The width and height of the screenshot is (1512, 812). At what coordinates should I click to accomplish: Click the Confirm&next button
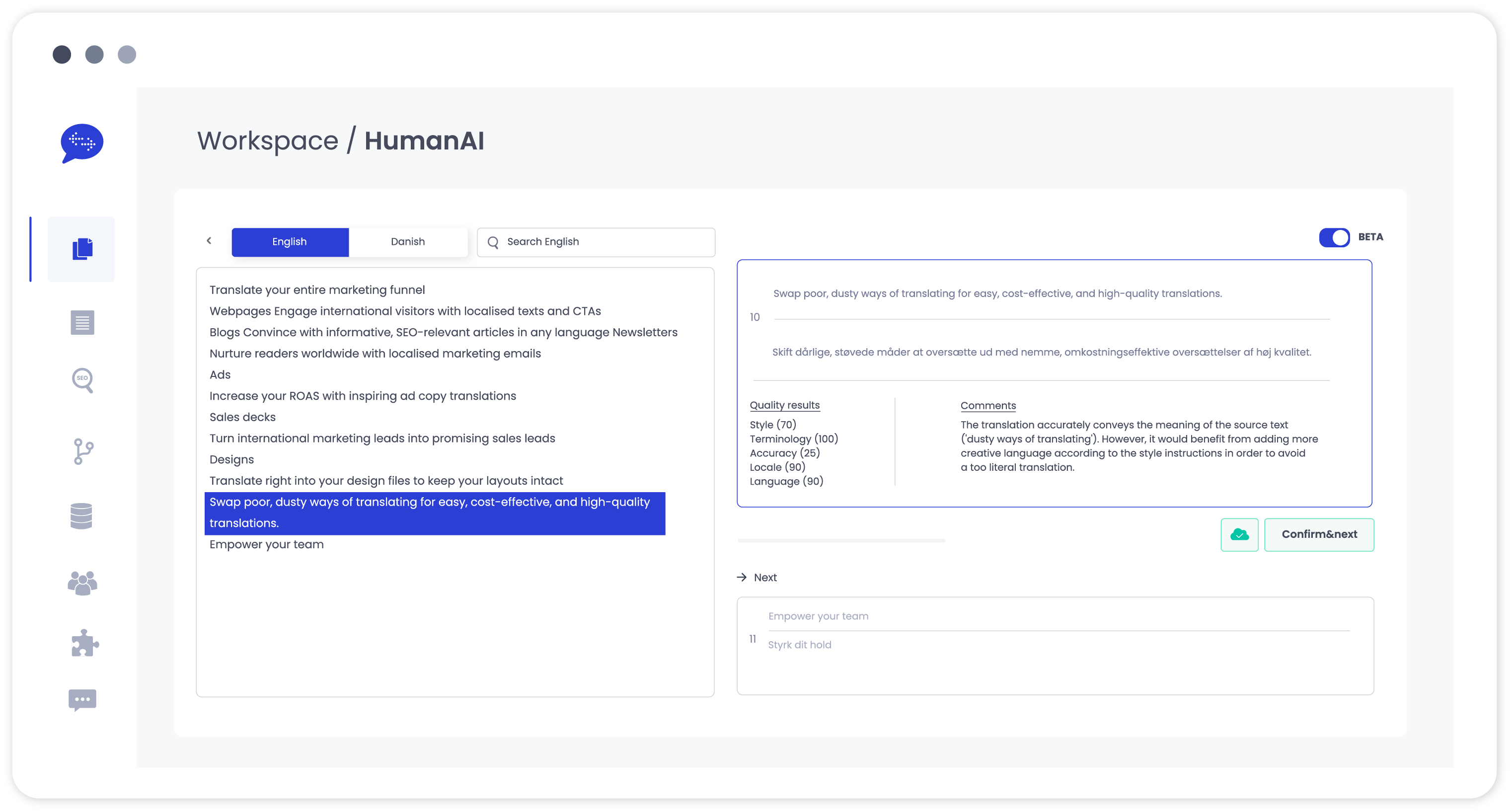click(x=1319, y=534)
